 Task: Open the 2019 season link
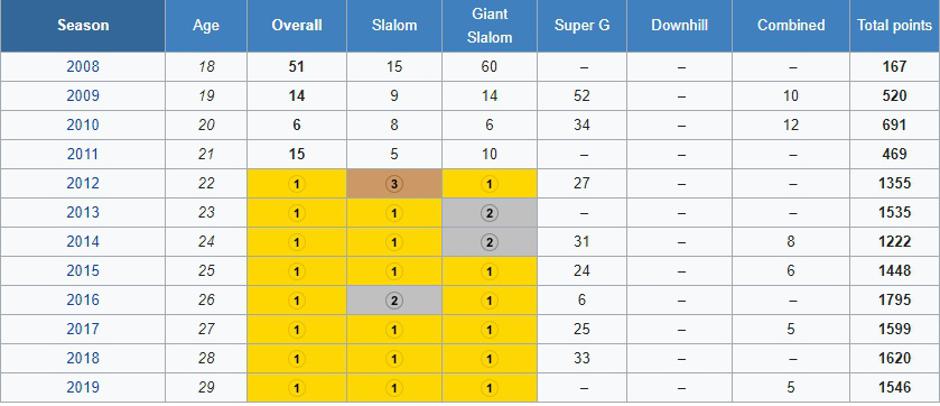tap(82, 387)
